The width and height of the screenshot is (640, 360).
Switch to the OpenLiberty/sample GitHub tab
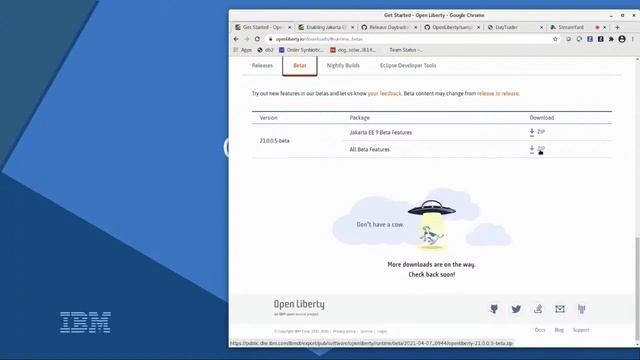tap(452, 27)
